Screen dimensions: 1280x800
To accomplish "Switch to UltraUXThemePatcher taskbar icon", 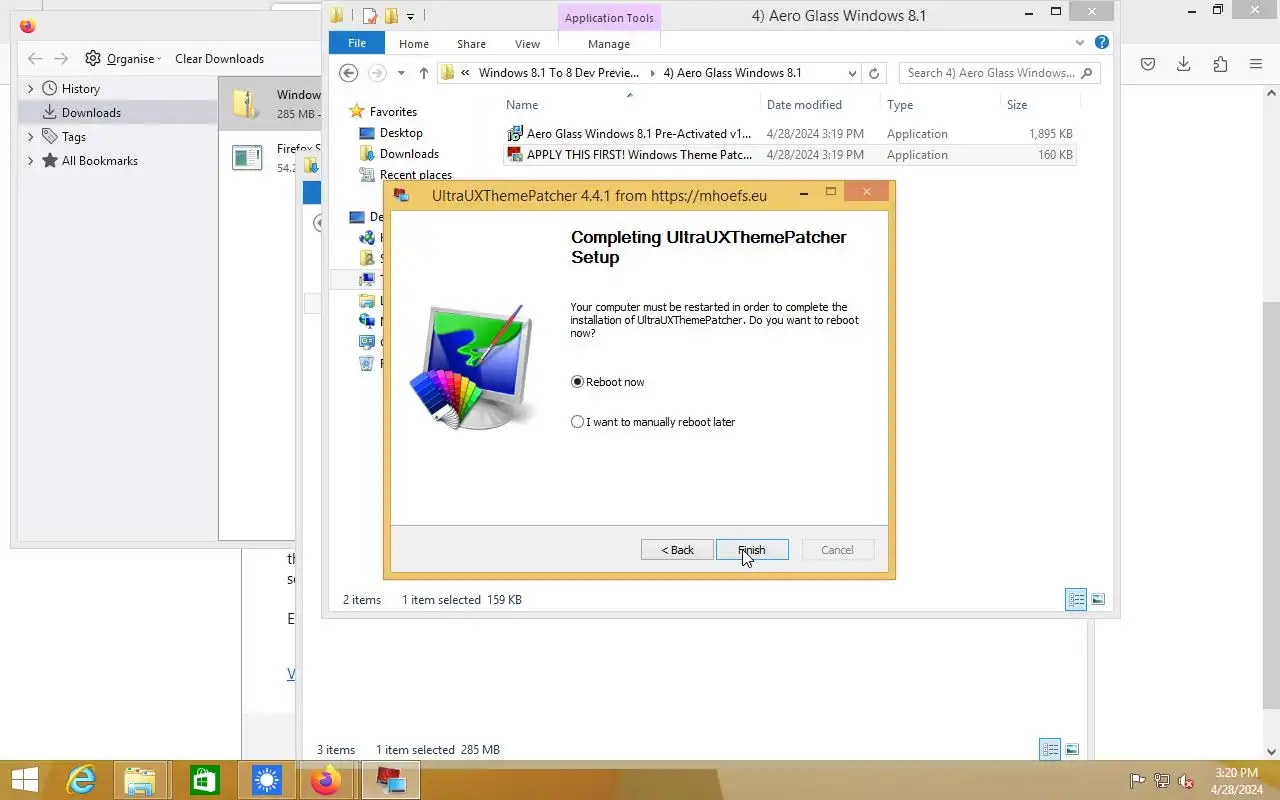I will (x=390, y=780).
